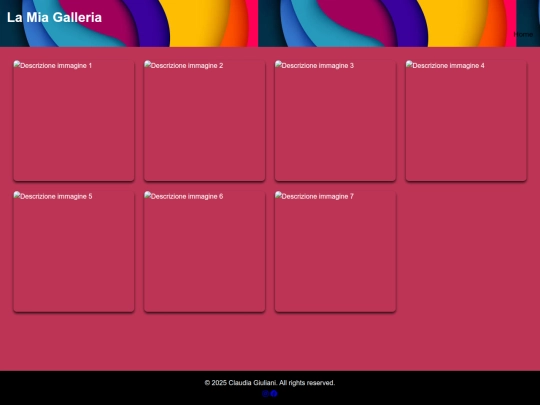
Task: Select the Descrizione immagine 6 gallery card
Action: coord(205,252)
